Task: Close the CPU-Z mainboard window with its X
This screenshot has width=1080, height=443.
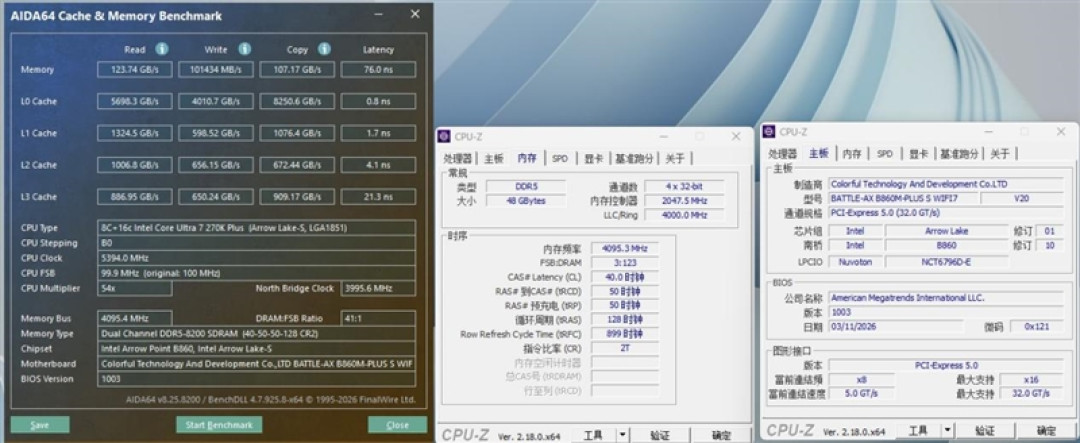Action: click(x=1061, y=132)
